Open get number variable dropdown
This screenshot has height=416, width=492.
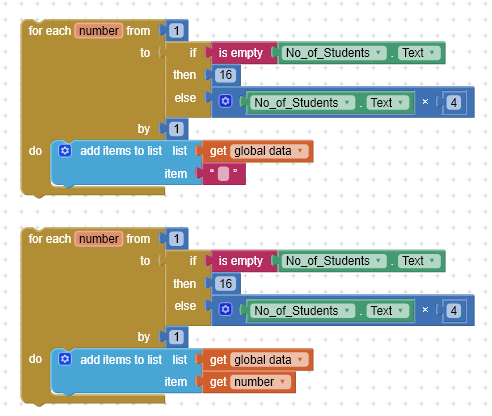click(260, 382)
